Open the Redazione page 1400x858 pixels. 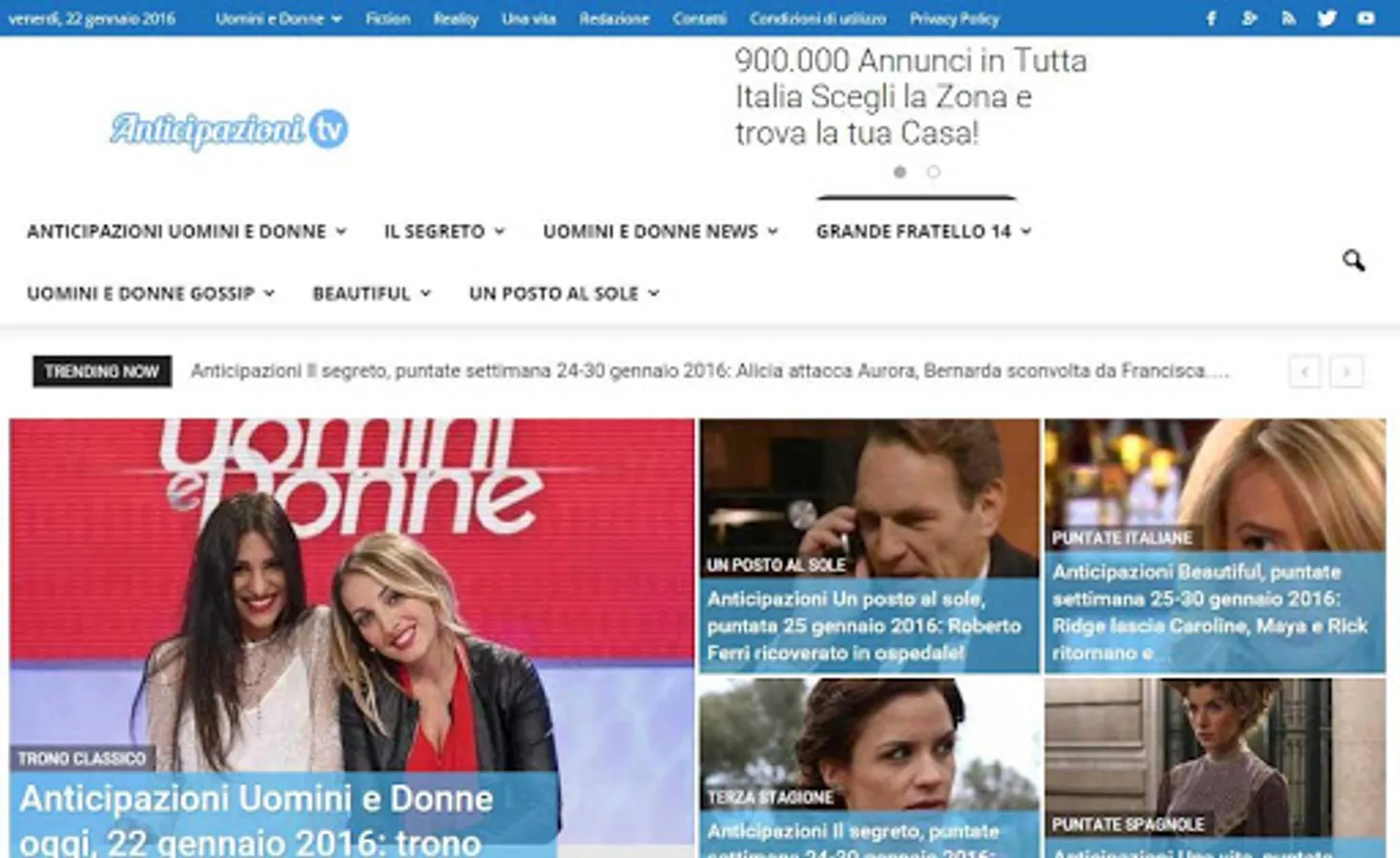pyautogui.click(x=614, y=18)
